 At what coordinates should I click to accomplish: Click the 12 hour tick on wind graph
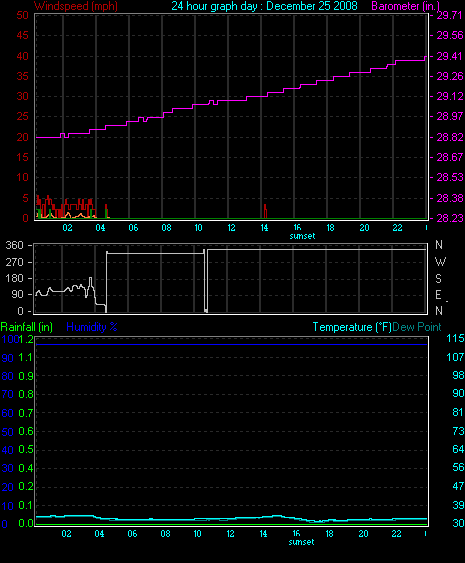point(231,228)
